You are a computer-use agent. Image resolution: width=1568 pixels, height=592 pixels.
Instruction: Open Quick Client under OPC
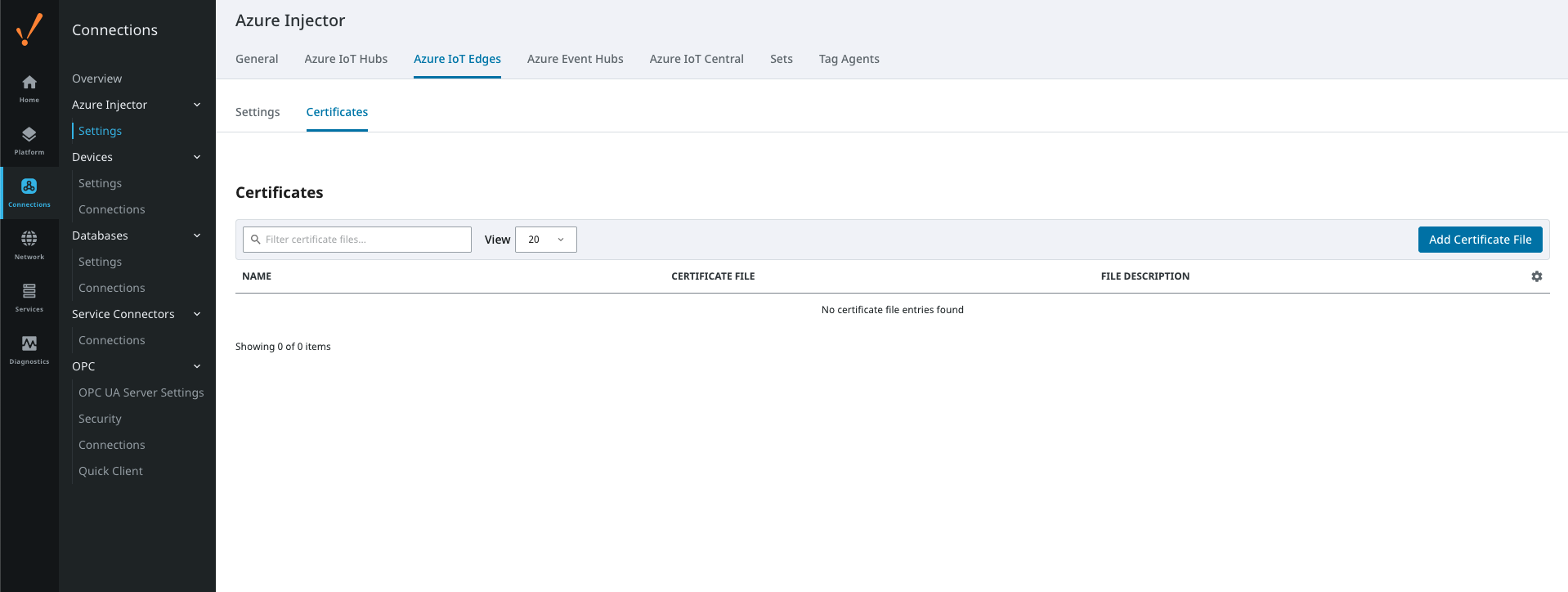click(x=110, y=471)
